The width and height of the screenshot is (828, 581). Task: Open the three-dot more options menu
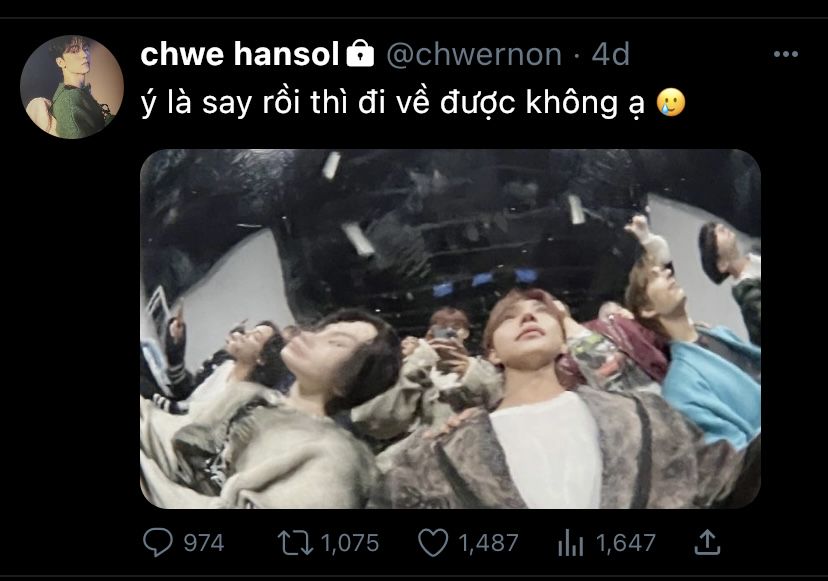(x=785, y=54)
